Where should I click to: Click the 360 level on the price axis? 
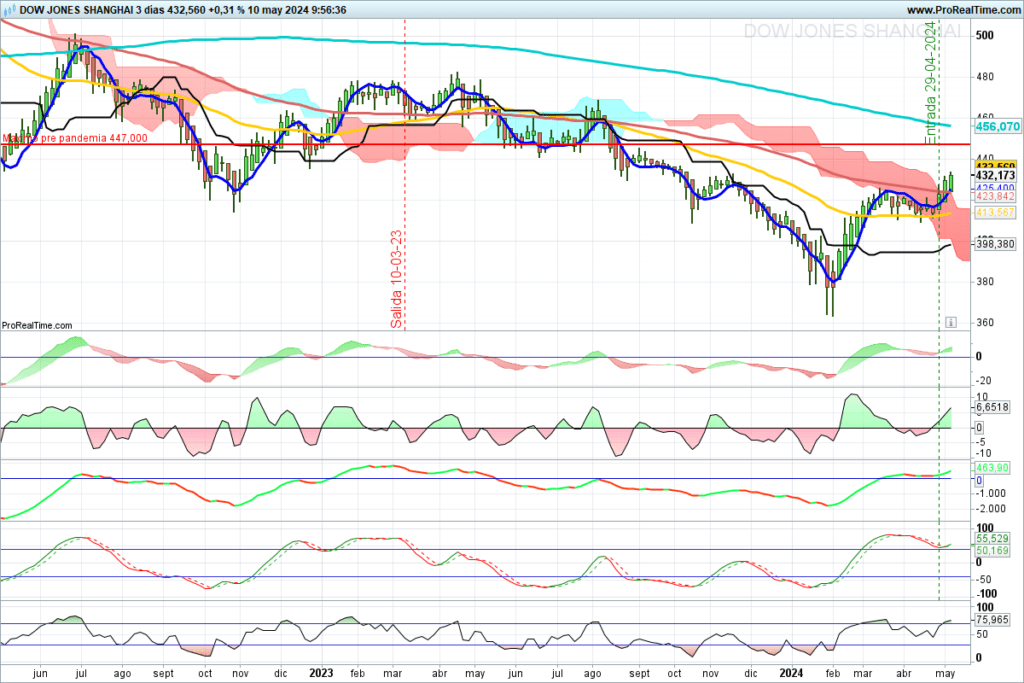pos(985,323)
